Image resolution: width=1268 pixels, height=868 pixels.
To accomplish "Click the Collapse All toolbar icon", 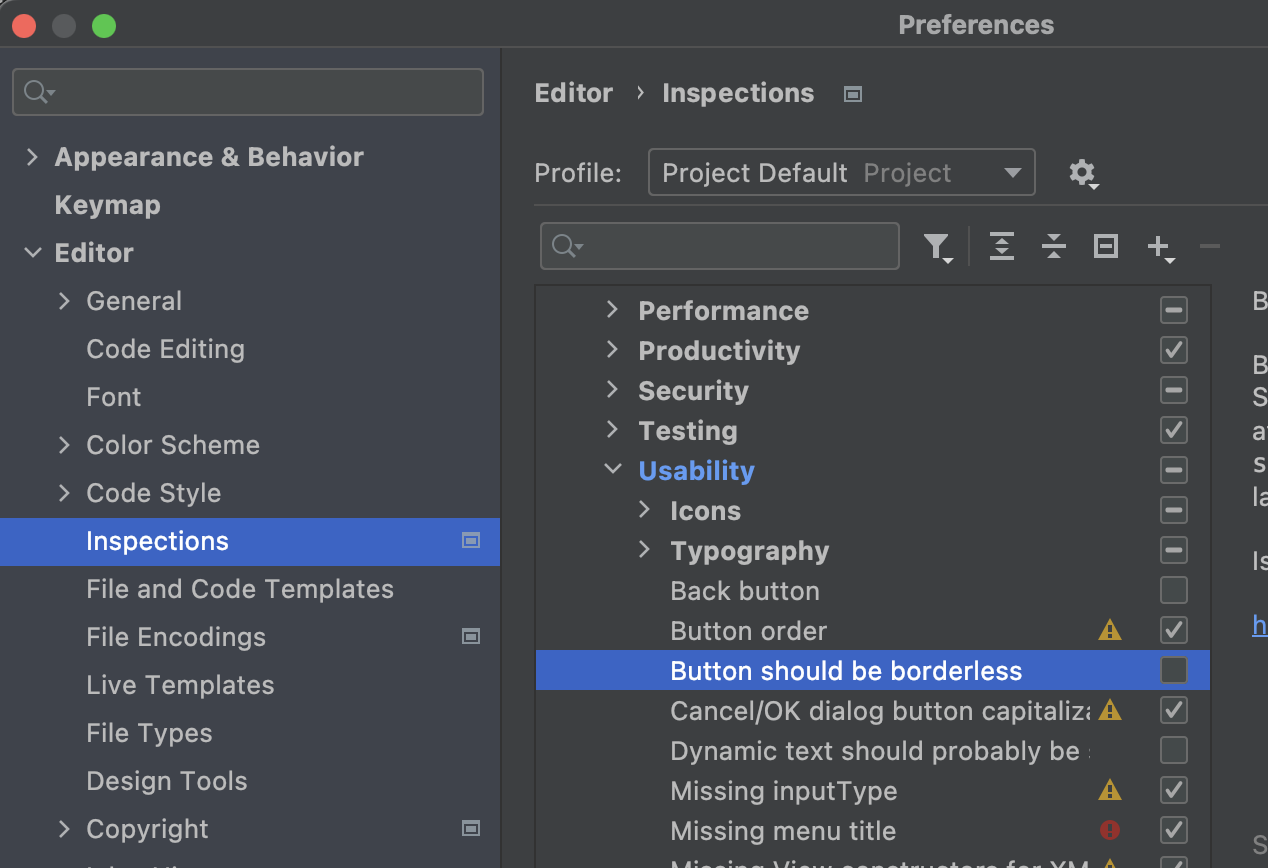I will 1053,246.
